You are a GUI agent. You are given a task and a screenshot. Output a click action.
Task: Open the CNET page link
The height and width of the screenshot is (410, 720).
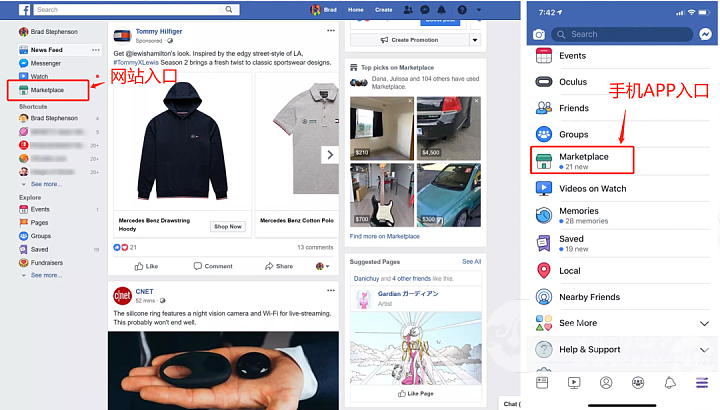[x=144, y=292]
